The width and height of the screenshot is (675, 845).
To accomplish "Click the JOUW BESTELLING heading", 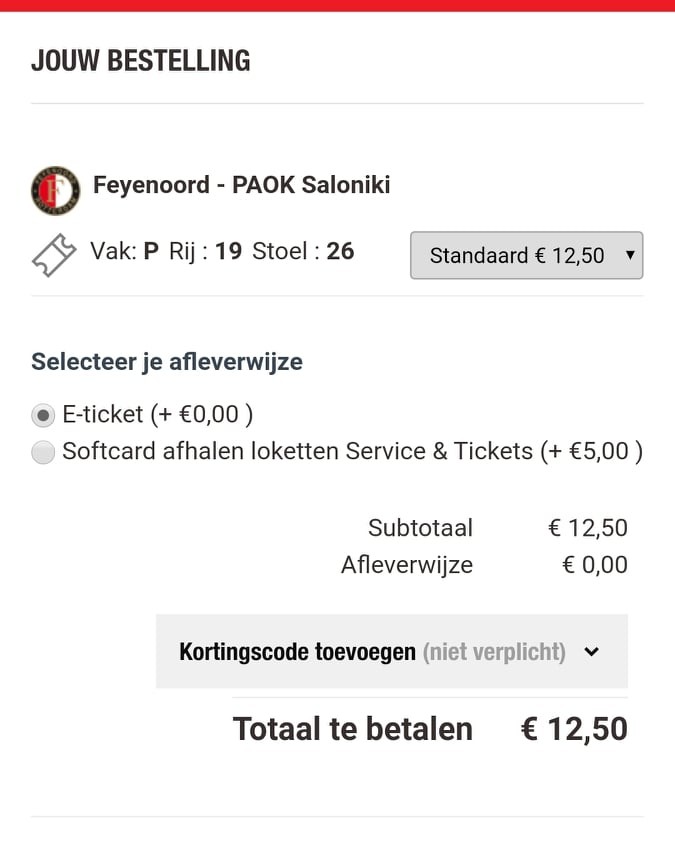I will (140, 60).
